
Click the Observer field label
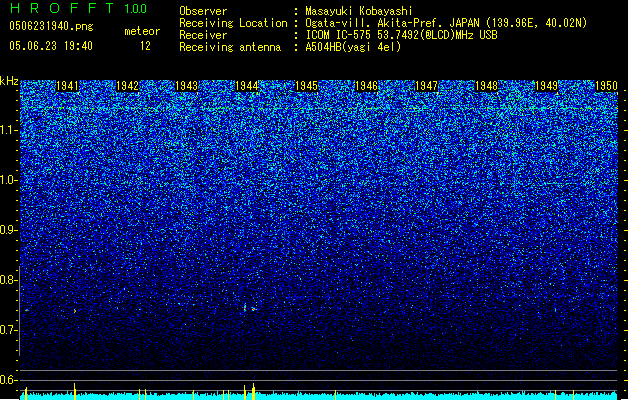tap(203, 11)
